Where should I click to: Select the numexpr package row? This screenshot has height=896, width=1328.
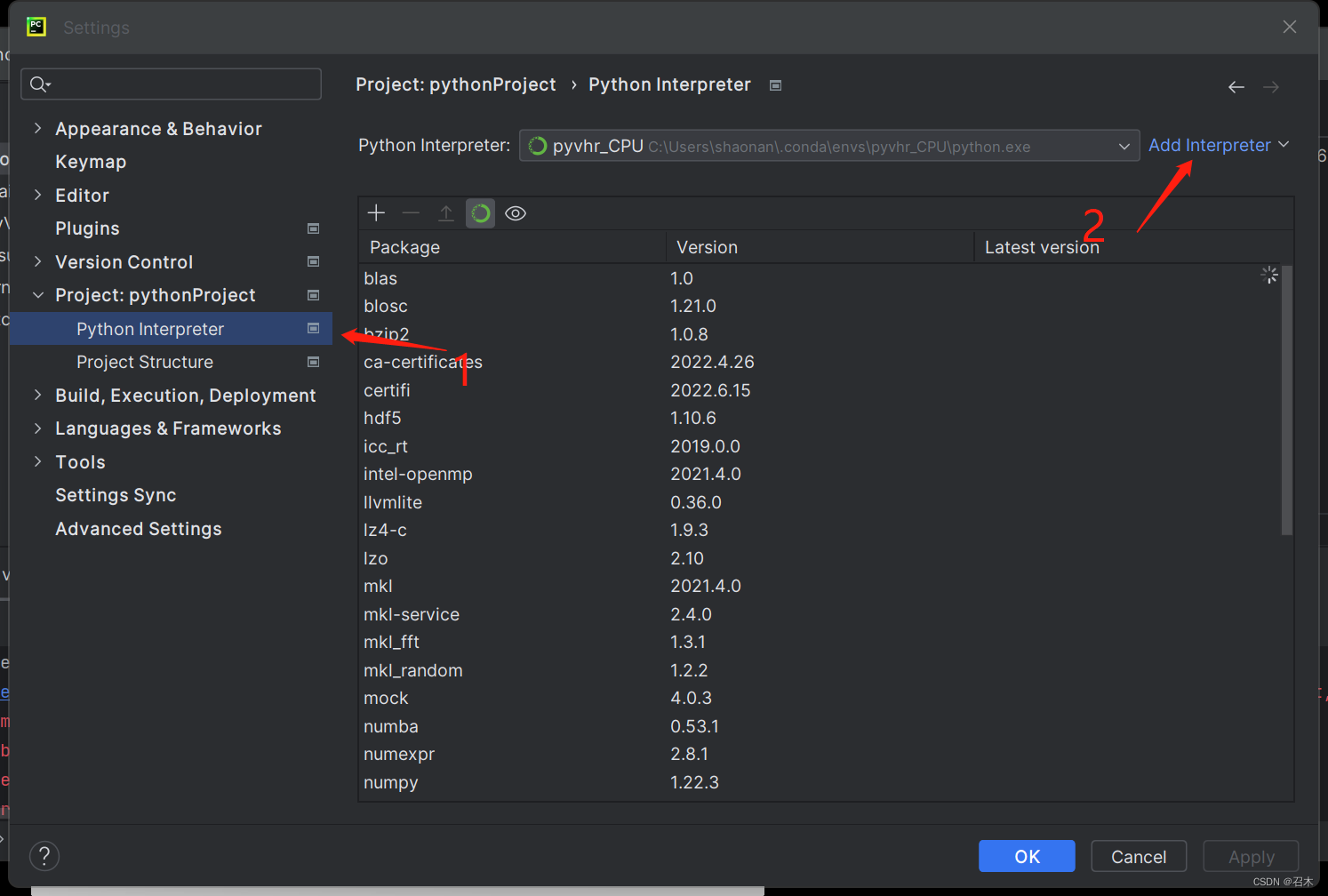coord(818,754)
